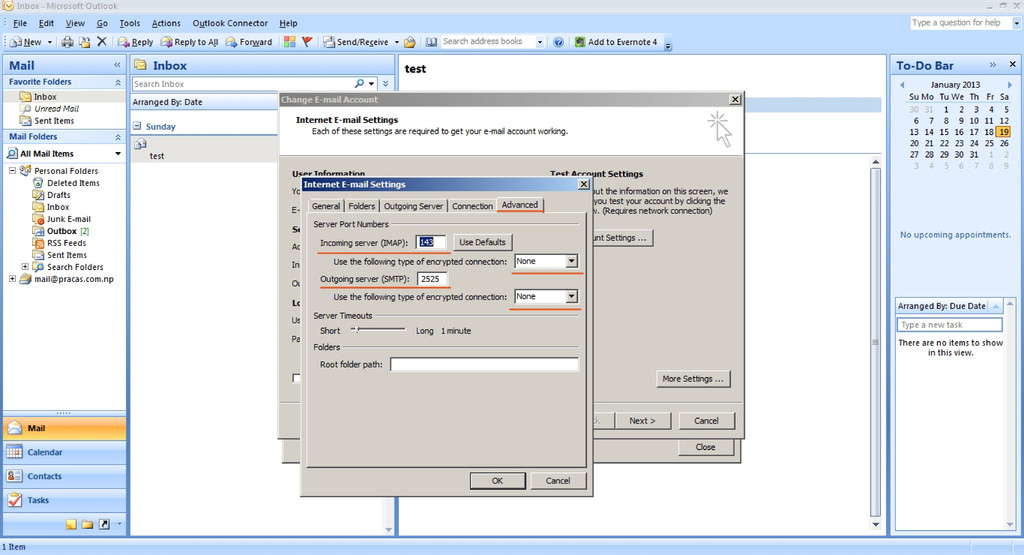Open the Tools menu
This screenshot has height=555, width=1024.
(x=129, y=23)
